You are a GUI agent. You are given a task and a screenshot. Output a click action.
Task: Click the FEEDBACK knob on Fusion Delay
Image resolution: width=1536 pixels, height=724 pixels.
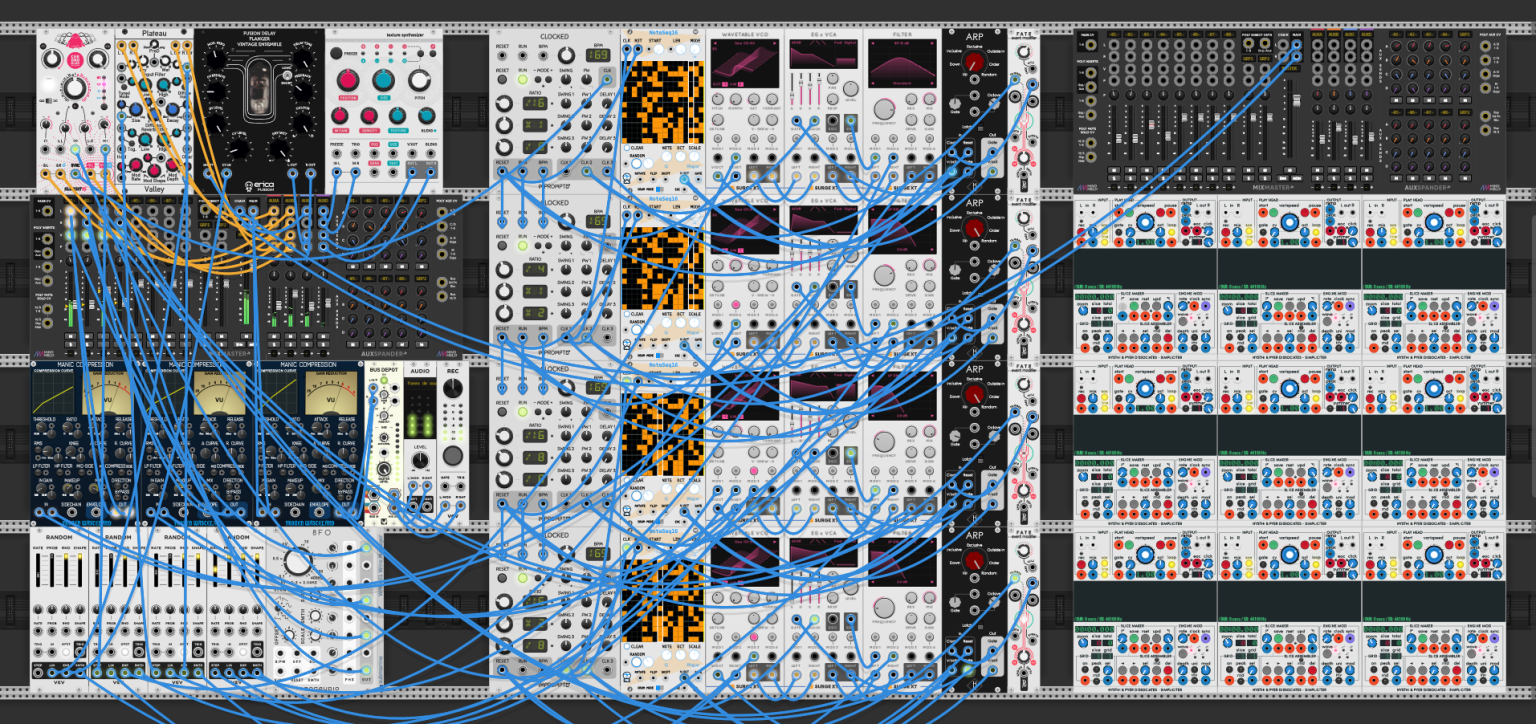click(x=302, y=91)
